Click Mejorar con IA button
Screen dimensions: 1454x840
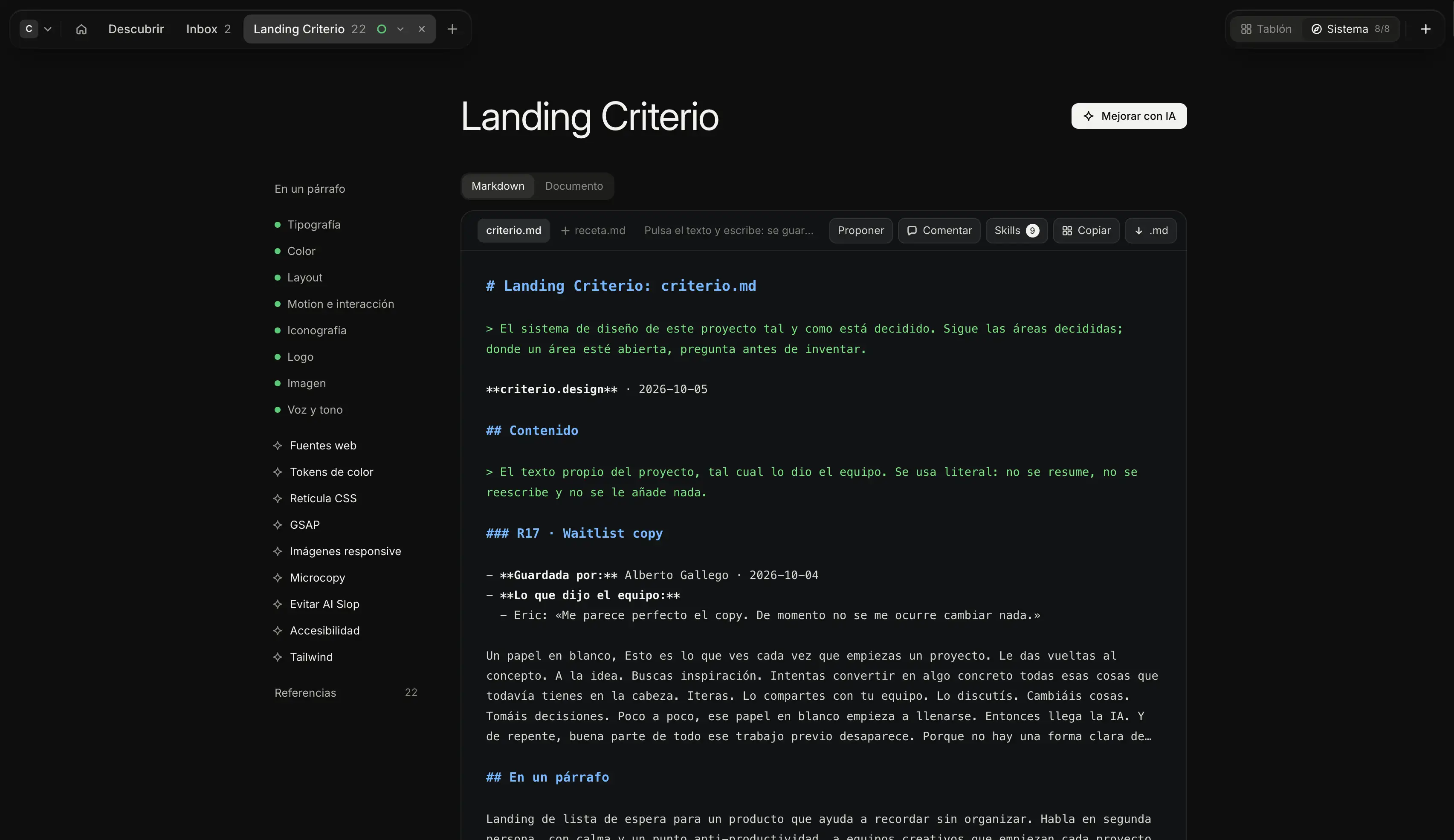click(x=1129, y=116)
